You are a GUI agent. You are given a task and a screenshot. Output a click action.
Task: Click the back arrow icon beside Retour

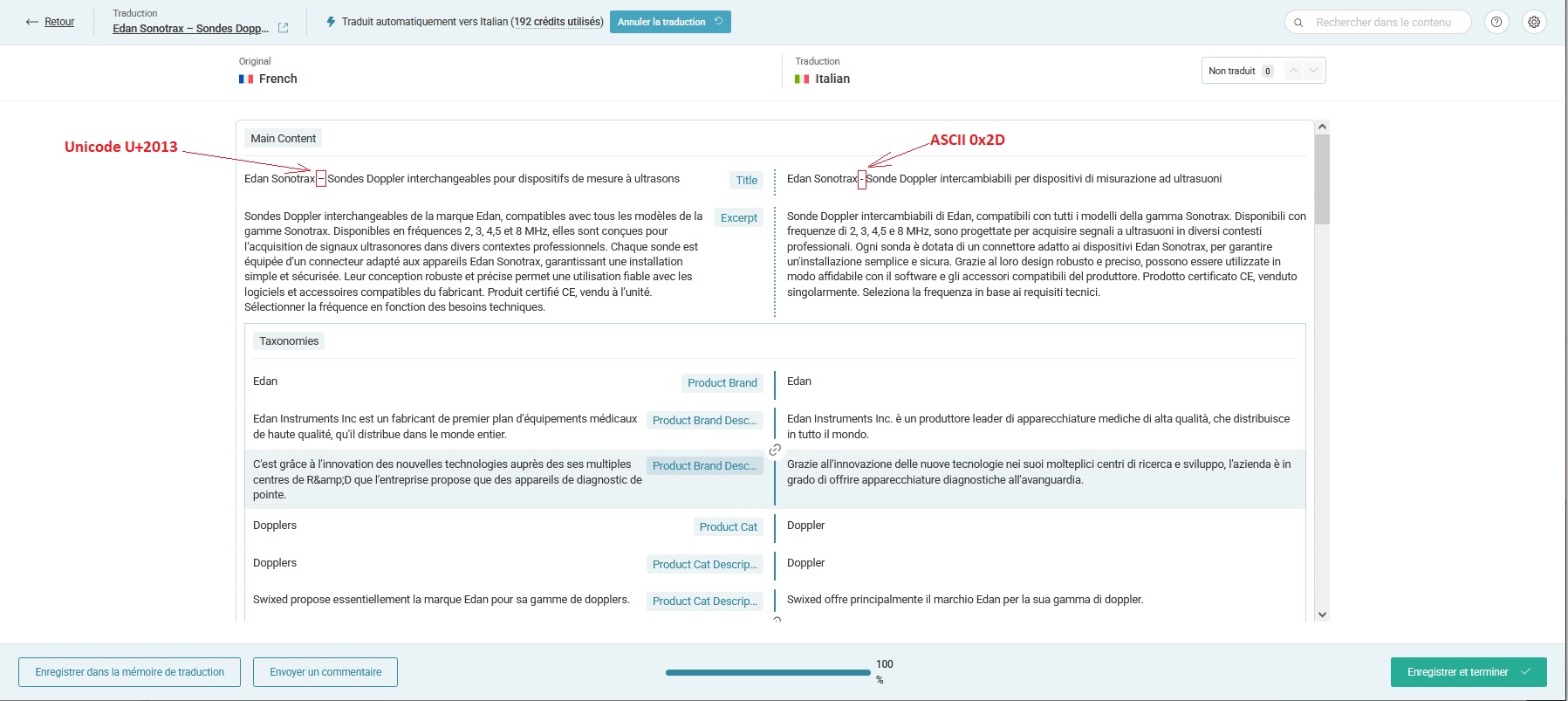coord(32,22)
